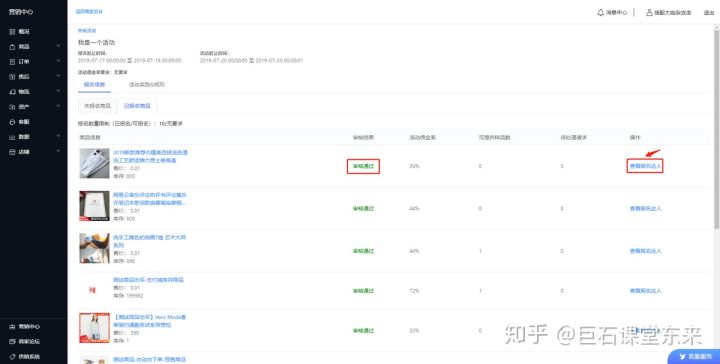Viewport: 720px width, 364px height.
Task: Open the 2019新款 product title link
Action: [150, 157]
